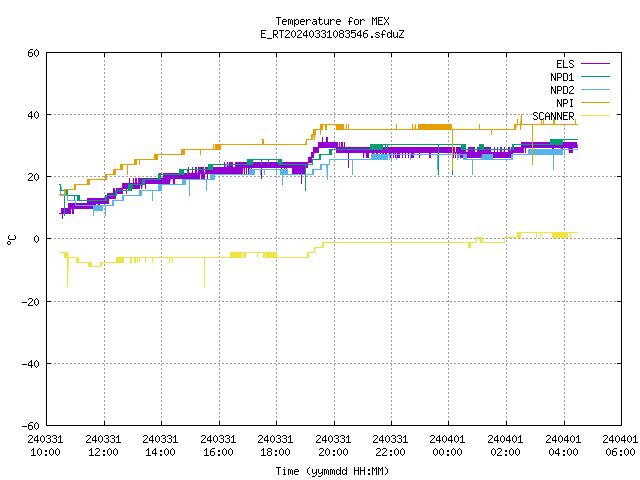Select the NPD2 legend label
This screenshot has width=640, height=480.
coord(562,90)
